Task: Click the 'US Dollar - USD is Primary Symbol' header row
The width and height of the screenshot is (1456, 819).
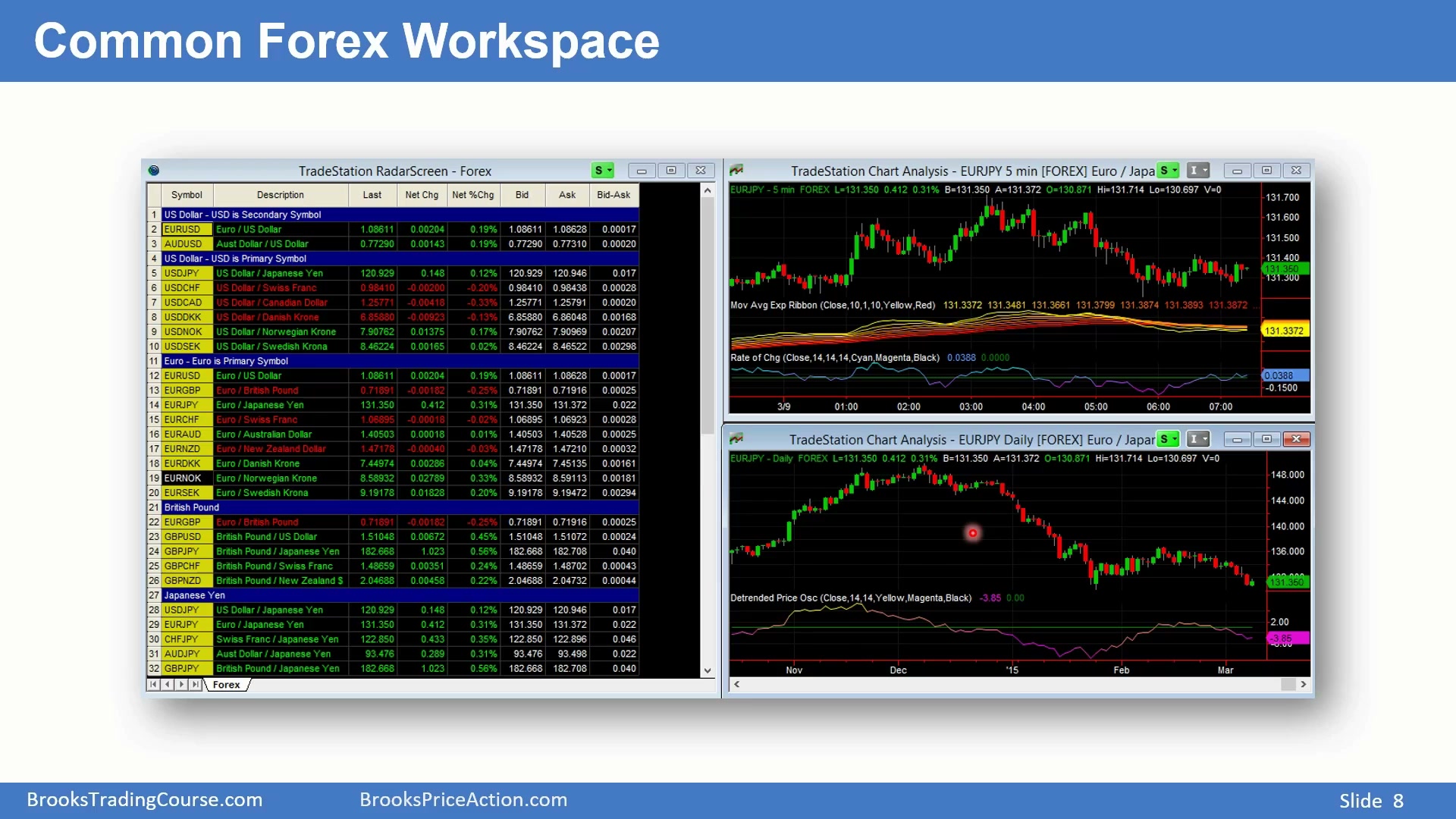Action: point(400,259)
